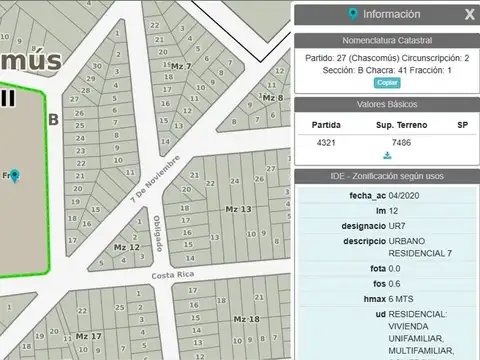Select parcel 21 in Mz 18

coord(259,297)
